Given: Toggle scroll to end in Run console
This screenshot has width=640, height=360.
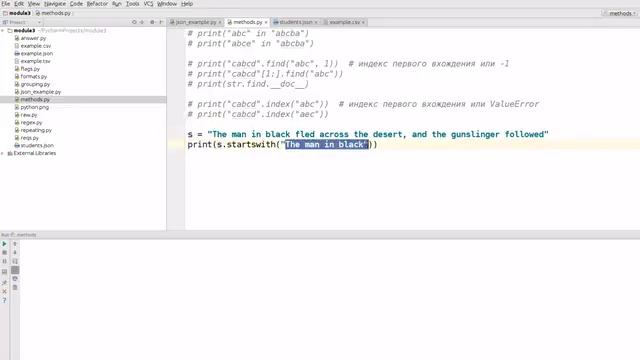Looking at the screenshot, I should point(15,270).
